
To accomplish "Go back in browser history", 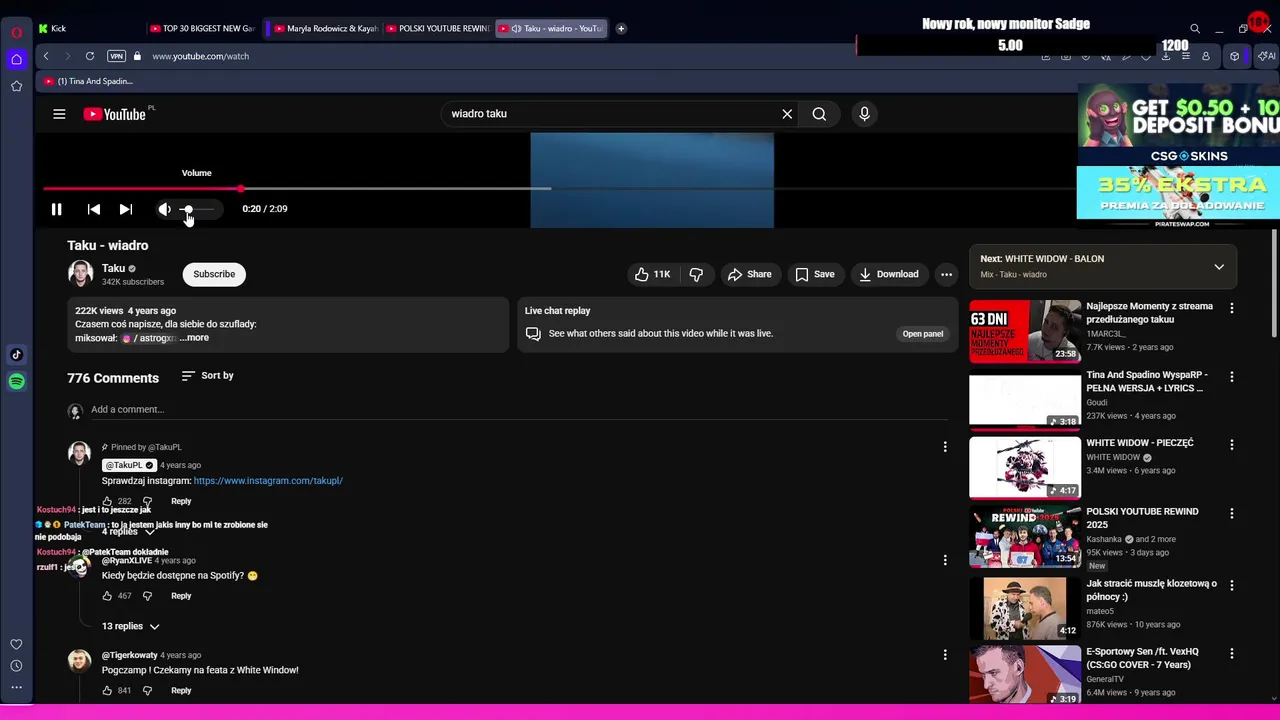I will (x=46, y=56).
